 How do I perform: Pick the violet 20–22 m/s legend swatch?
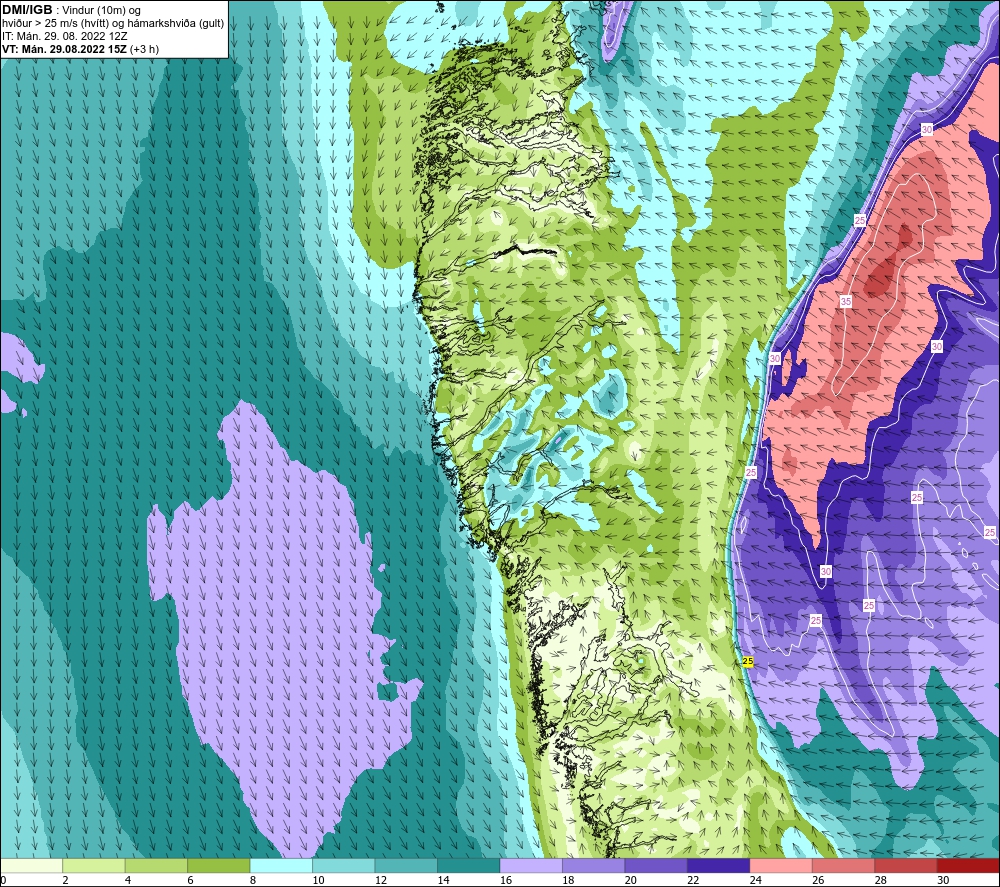tap(656, 866)
